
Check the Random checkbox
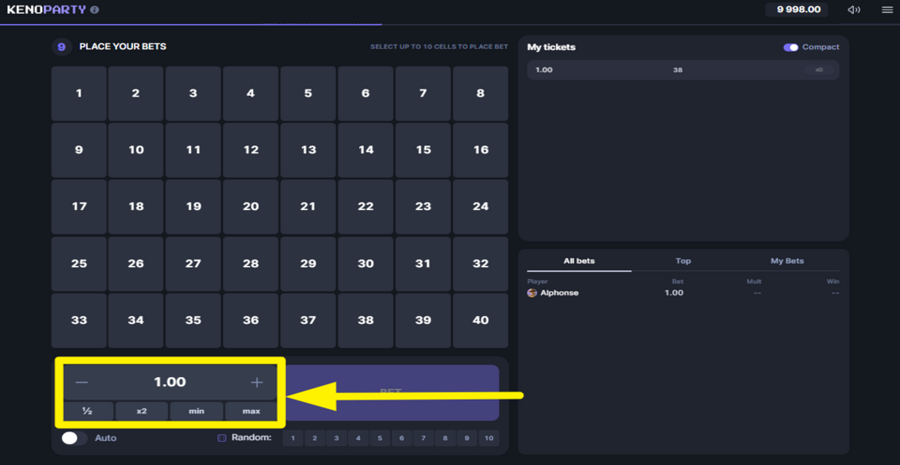tap(222, 438)
